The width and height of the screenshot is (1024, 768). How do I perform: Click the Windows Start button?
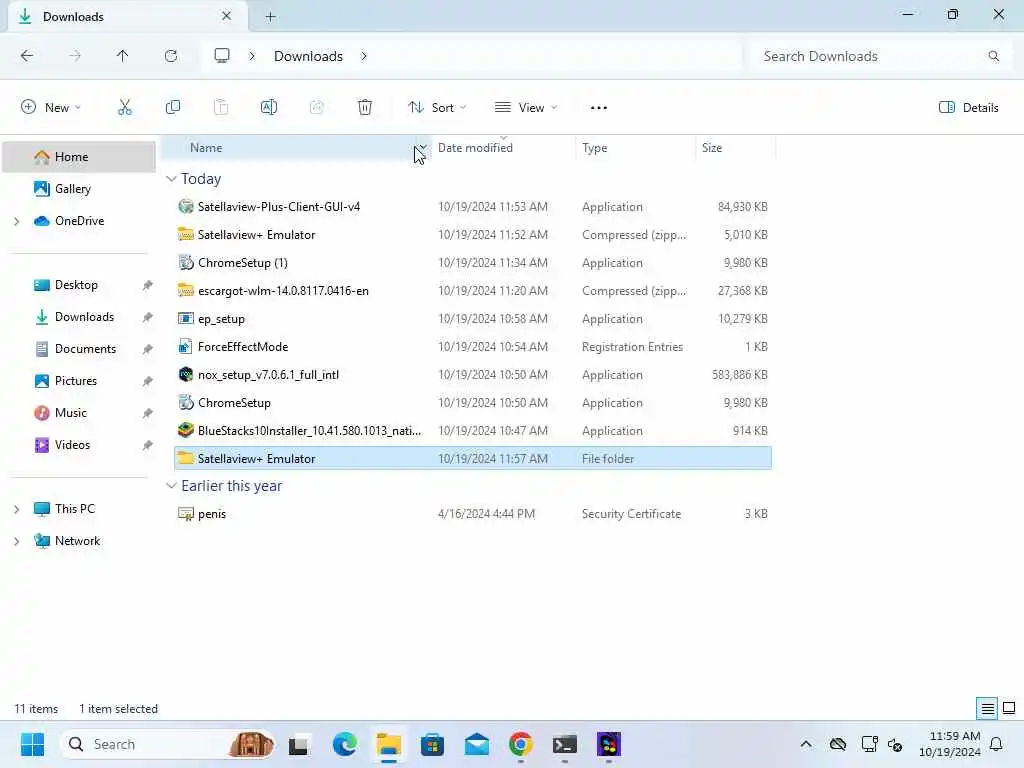tap(32, 744)
